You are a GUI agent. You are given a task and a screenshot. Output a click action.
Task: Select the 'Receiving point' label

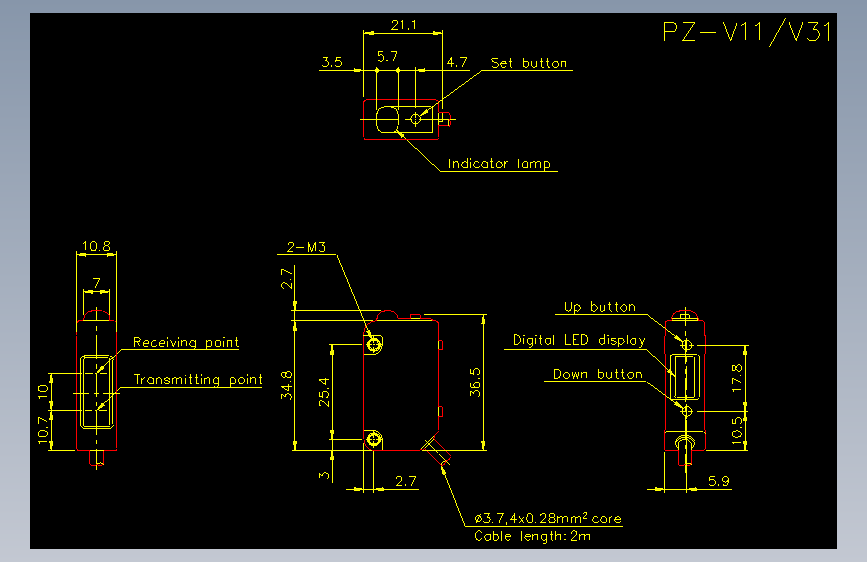click(x=186, y=342)
